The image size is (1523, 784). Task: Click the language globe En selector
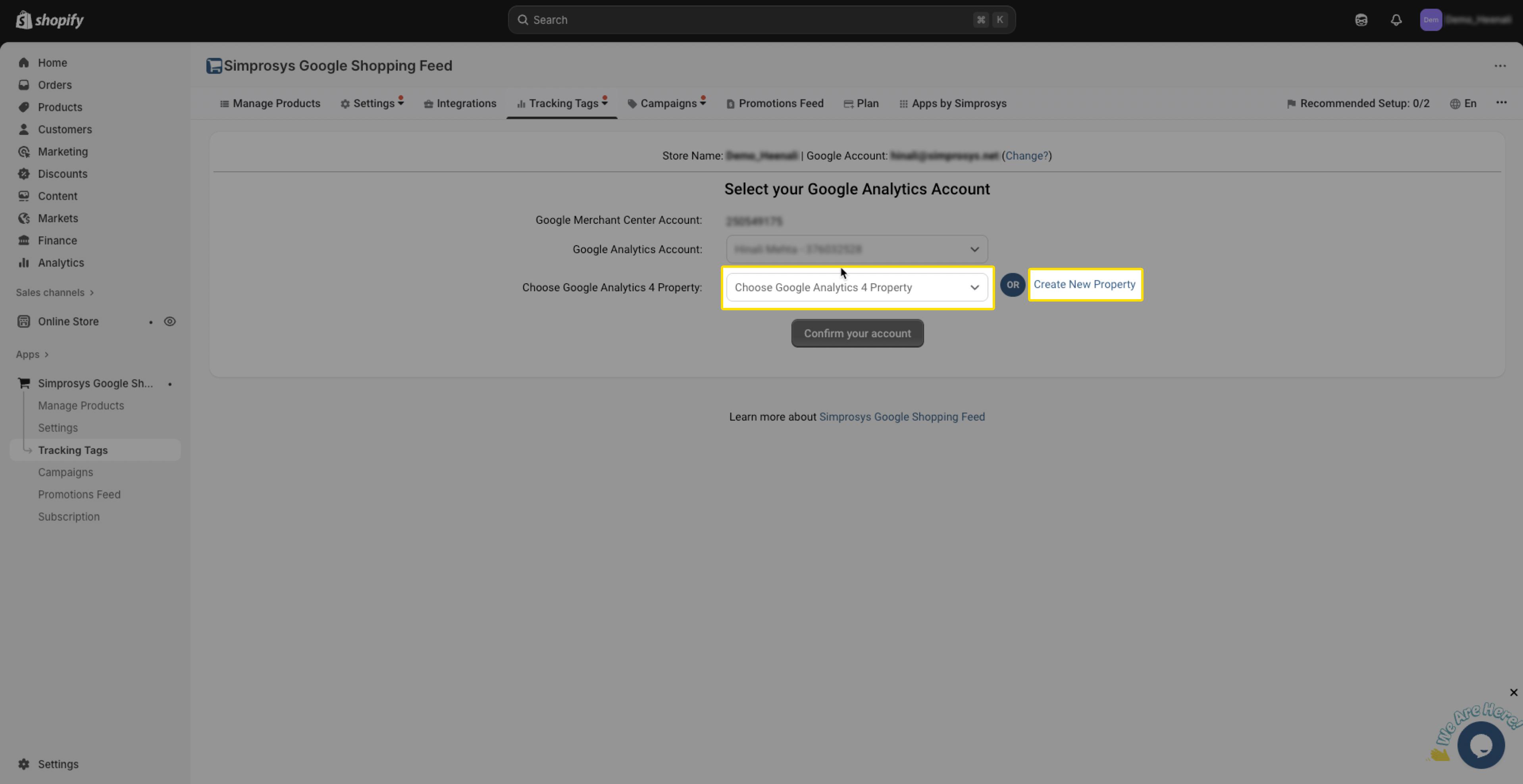[x=1463, y=104]
